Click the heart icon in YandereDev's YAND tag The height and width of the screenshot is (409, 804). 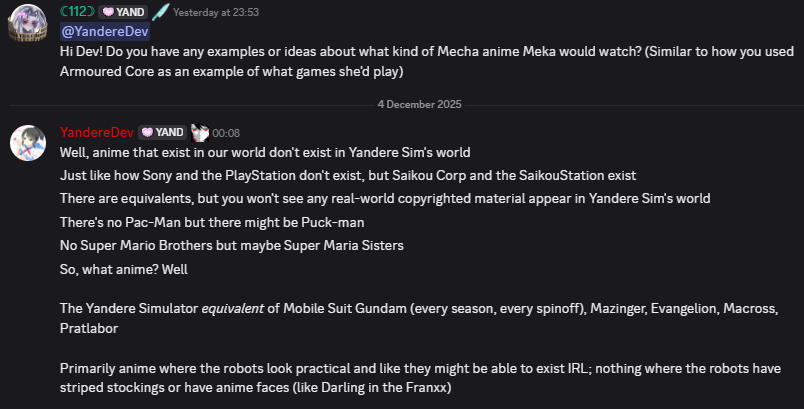(147, 132)
